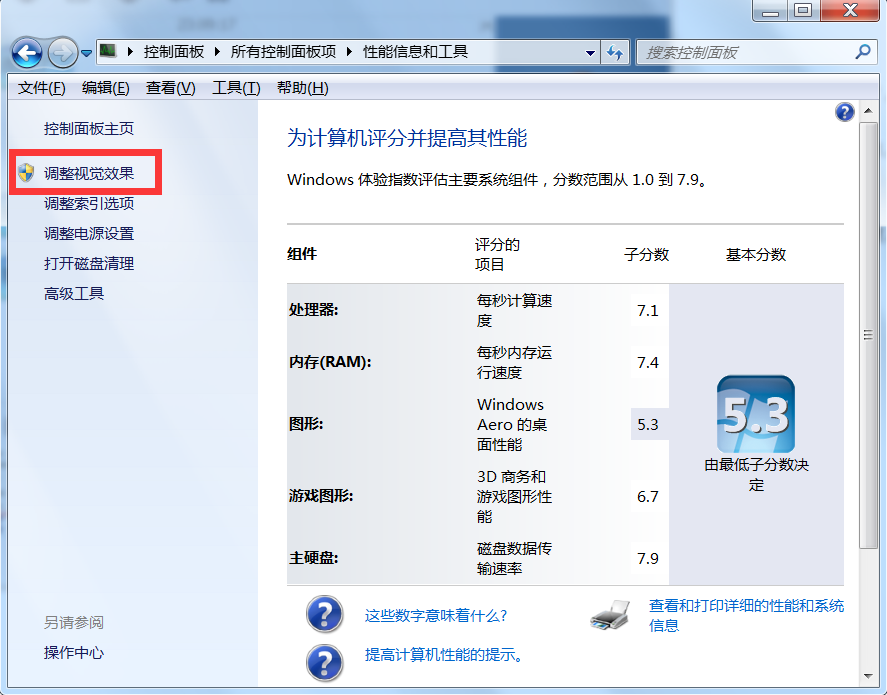Click the Back navigation arrow button
This screenshot has height=695, width=887.
27,53
